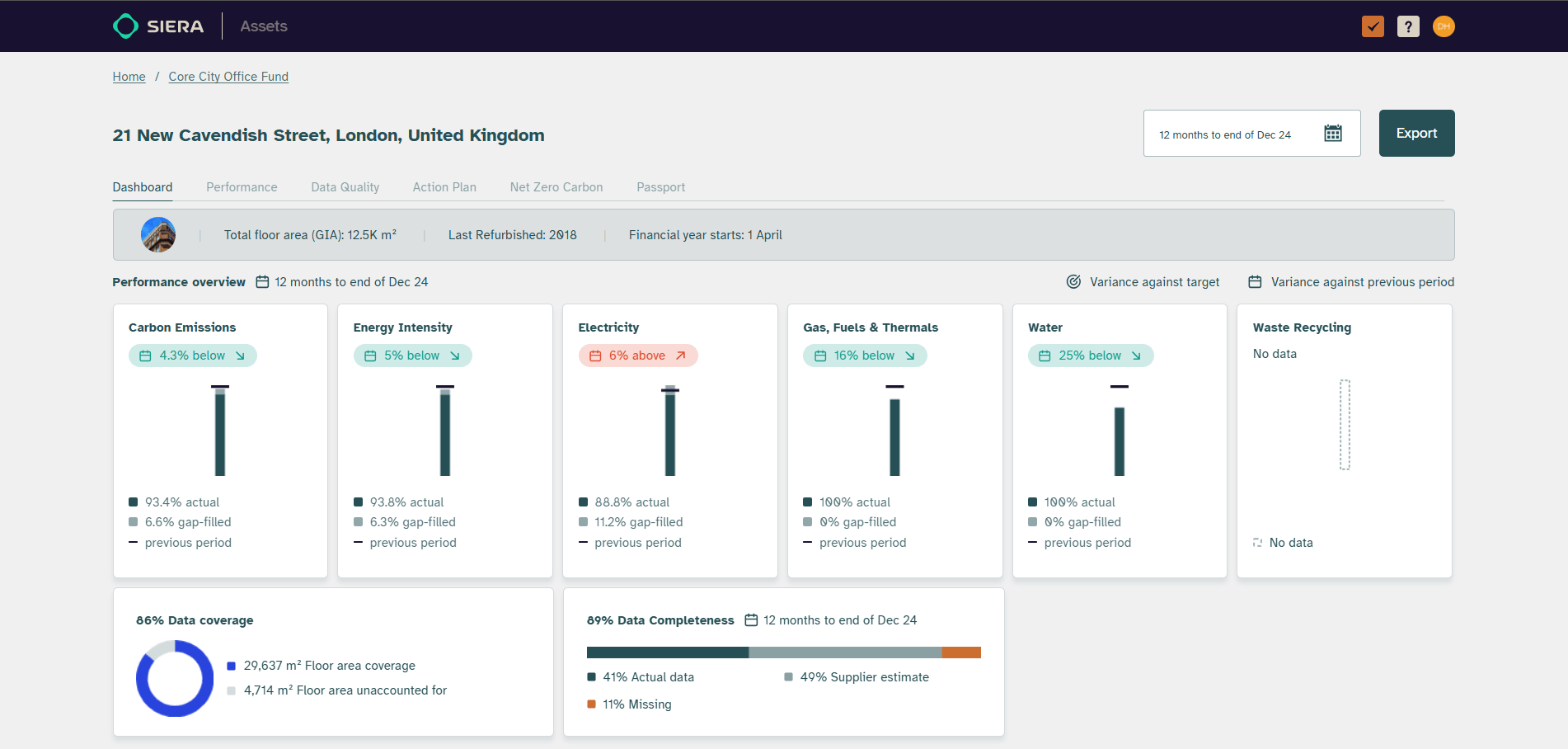
Task: Switch to the Net Zero Carbon tab
Action: coord(556,187)
